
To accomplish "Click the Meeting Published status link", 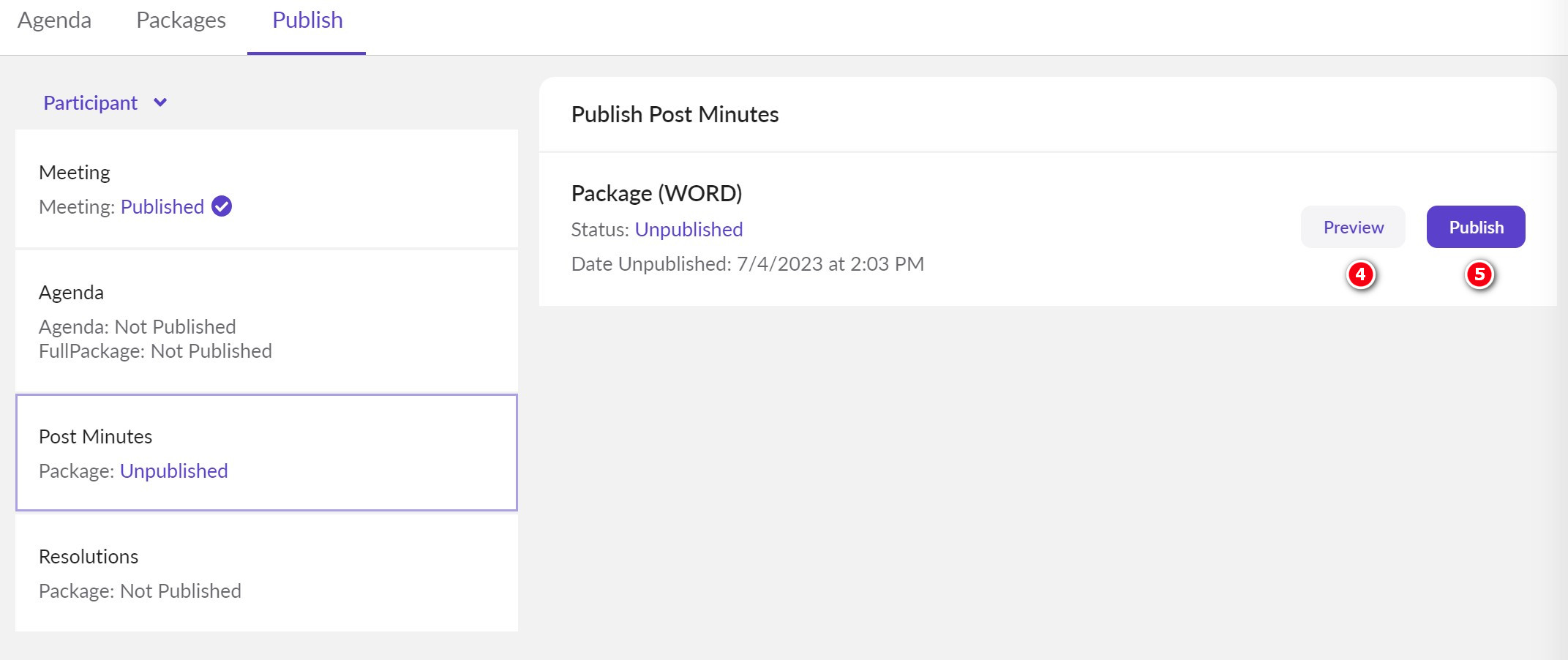I will pos(162,207).
